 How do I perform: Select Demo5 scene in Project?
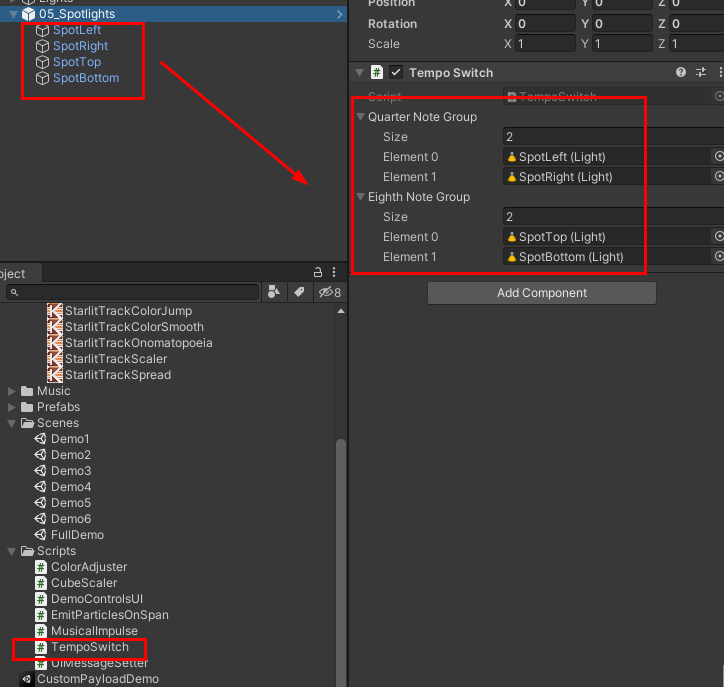(x=71, y=503)
